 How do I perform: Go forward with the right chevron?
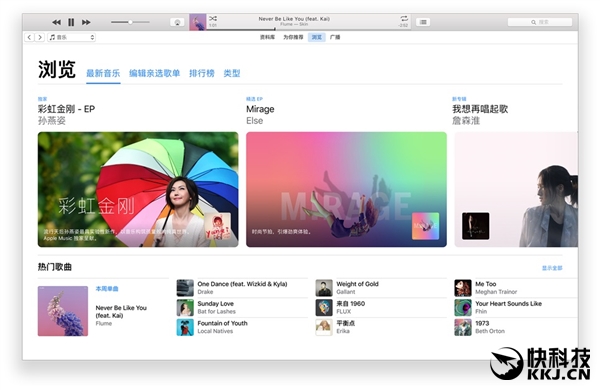point(39,37)
